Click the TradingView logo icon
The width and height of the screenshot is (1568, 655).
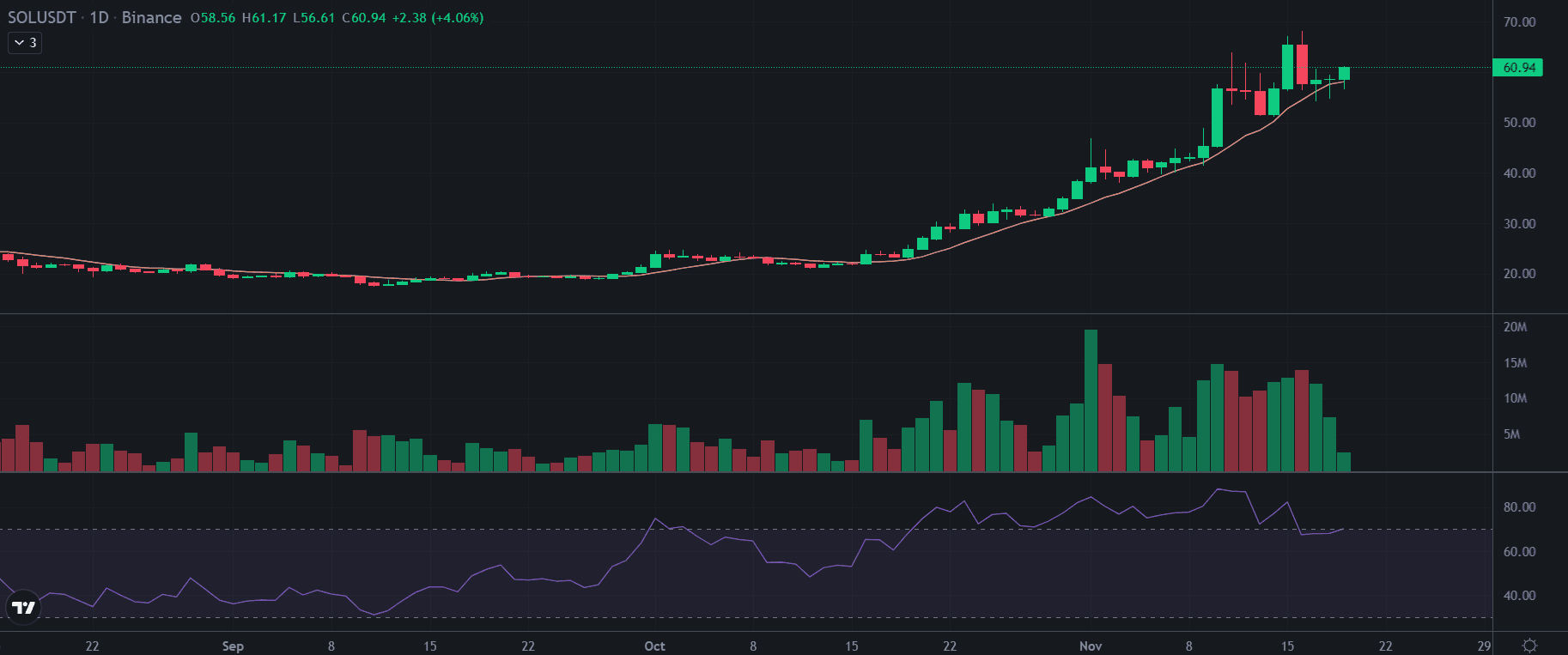click(23, 608)
